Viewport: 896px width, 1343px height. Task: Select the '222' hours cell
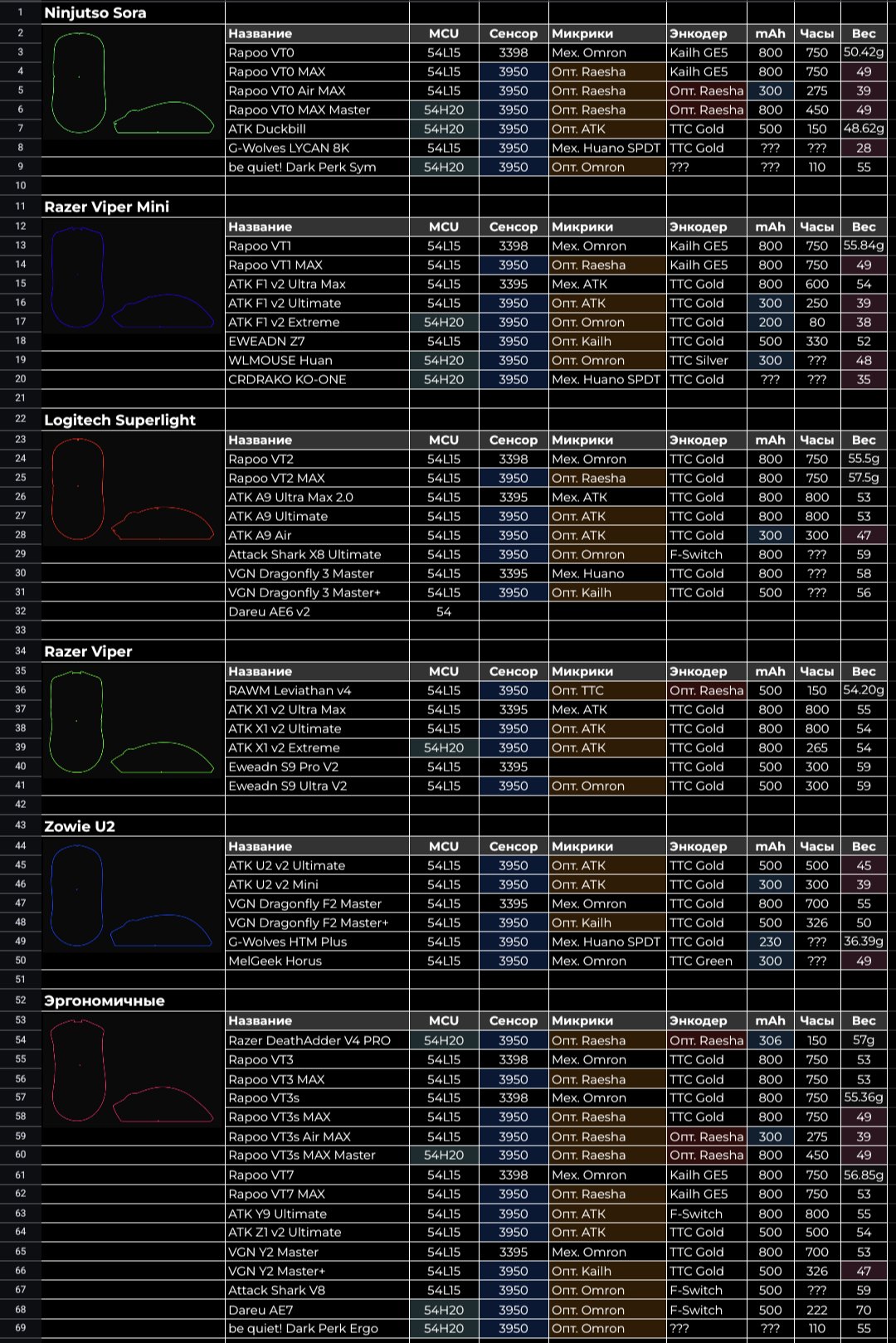(817, 1310)
